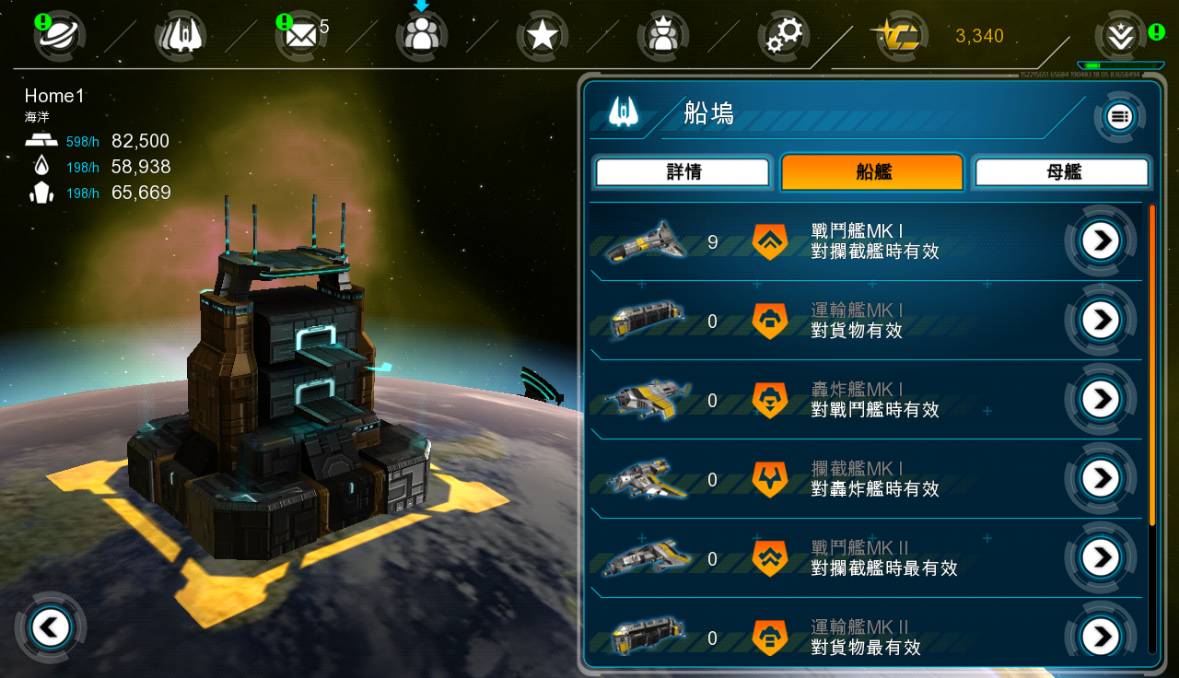Open the 攔截艦MK I details arrow

(1100, 478)
